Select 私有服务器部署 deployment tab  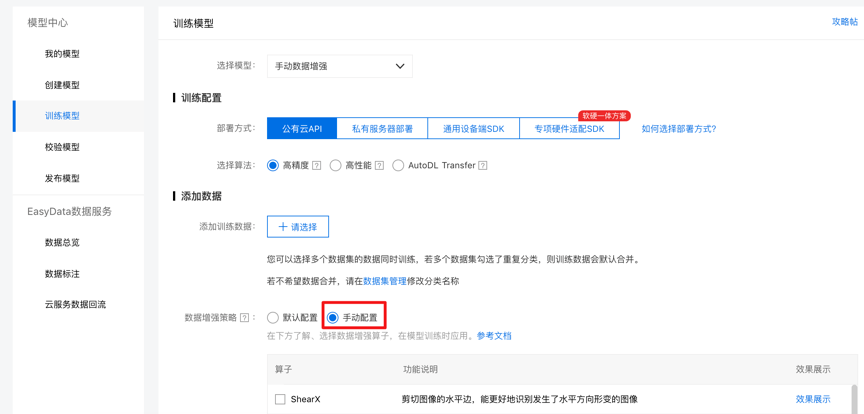(382, 129)
